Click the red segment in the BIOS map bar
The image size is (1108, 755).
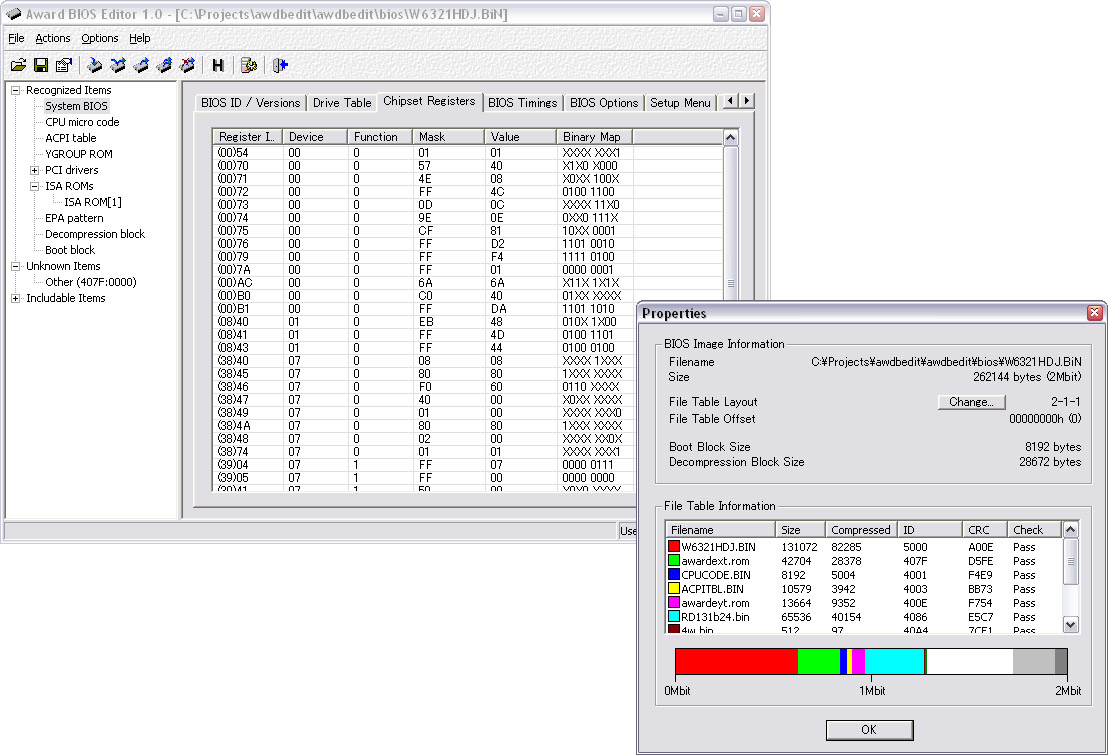[x=736, y=661]
